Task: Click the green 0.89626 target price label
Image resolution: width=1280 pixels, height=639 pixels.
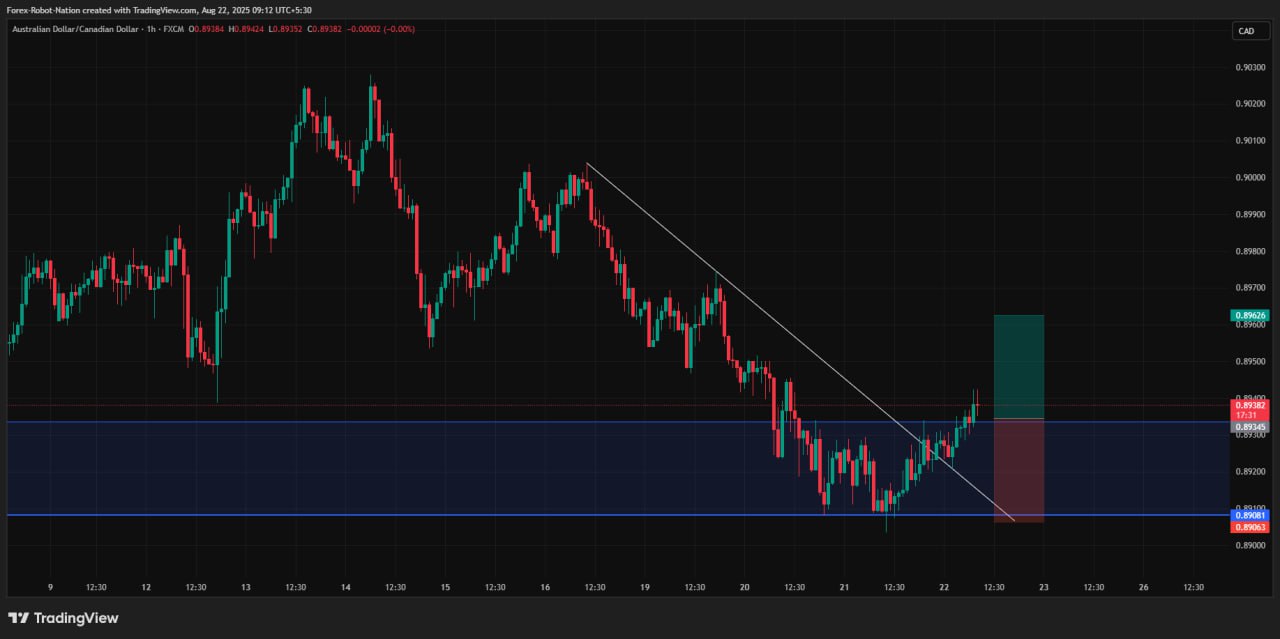Action: tap(1250, 315)
